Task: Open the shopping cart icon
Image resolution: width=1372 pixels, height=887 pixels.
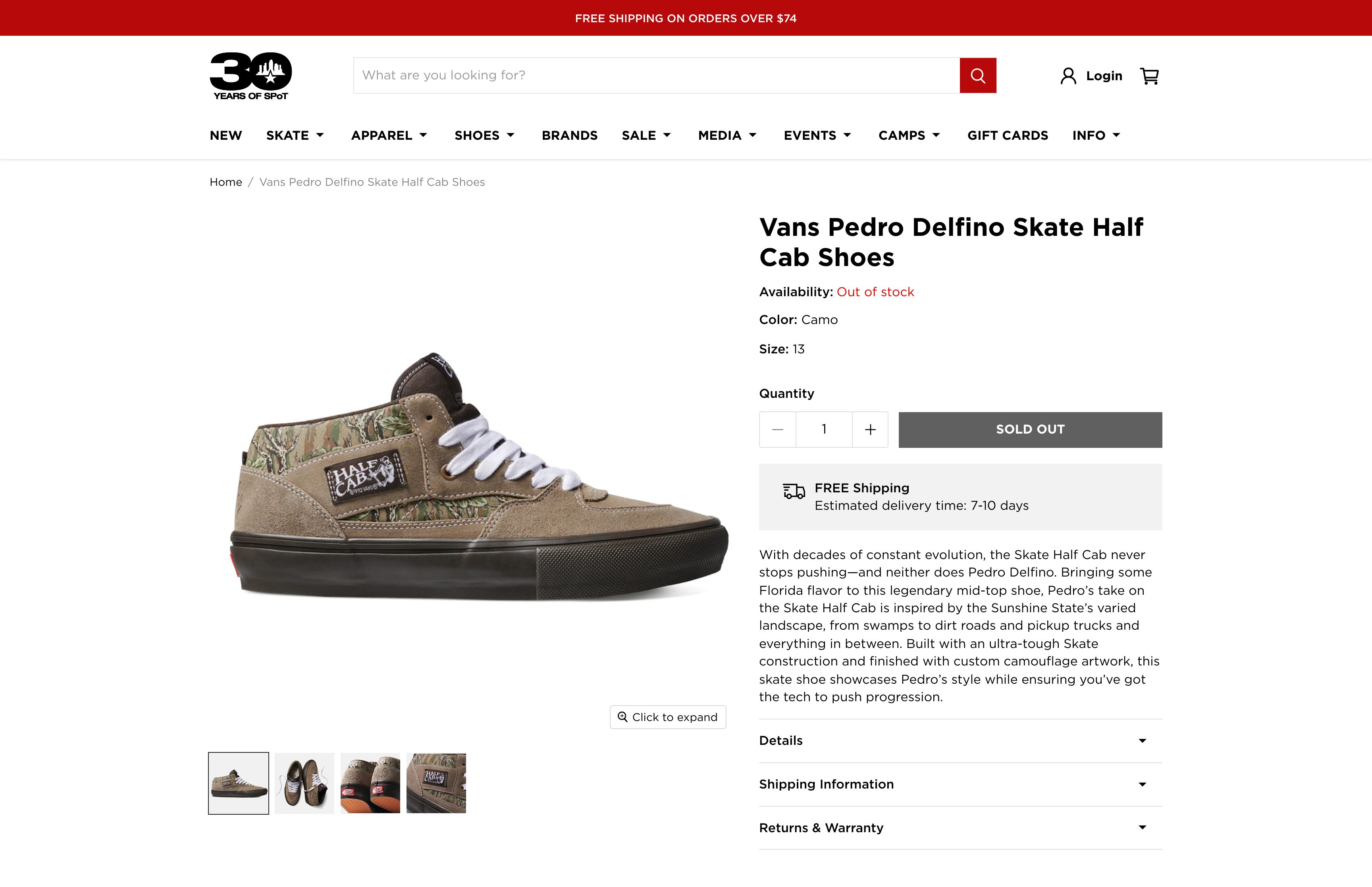Action: (x=1149, y=76)
